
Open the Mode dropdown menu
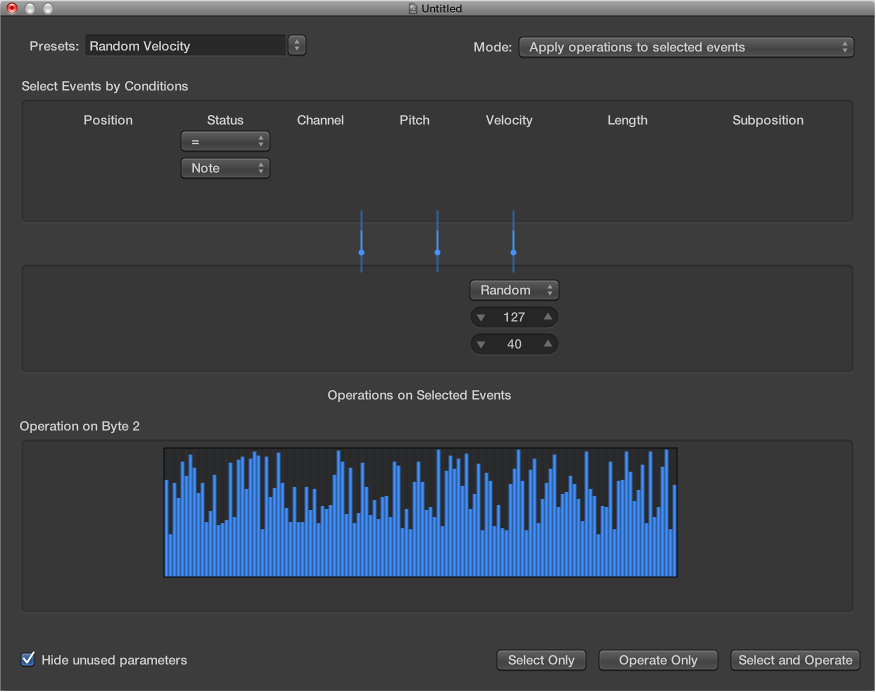click(685, 47)
